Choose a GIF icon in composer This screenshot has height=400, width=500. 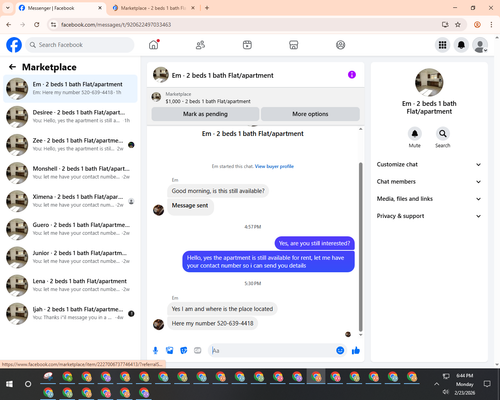[x=198, y=350]
